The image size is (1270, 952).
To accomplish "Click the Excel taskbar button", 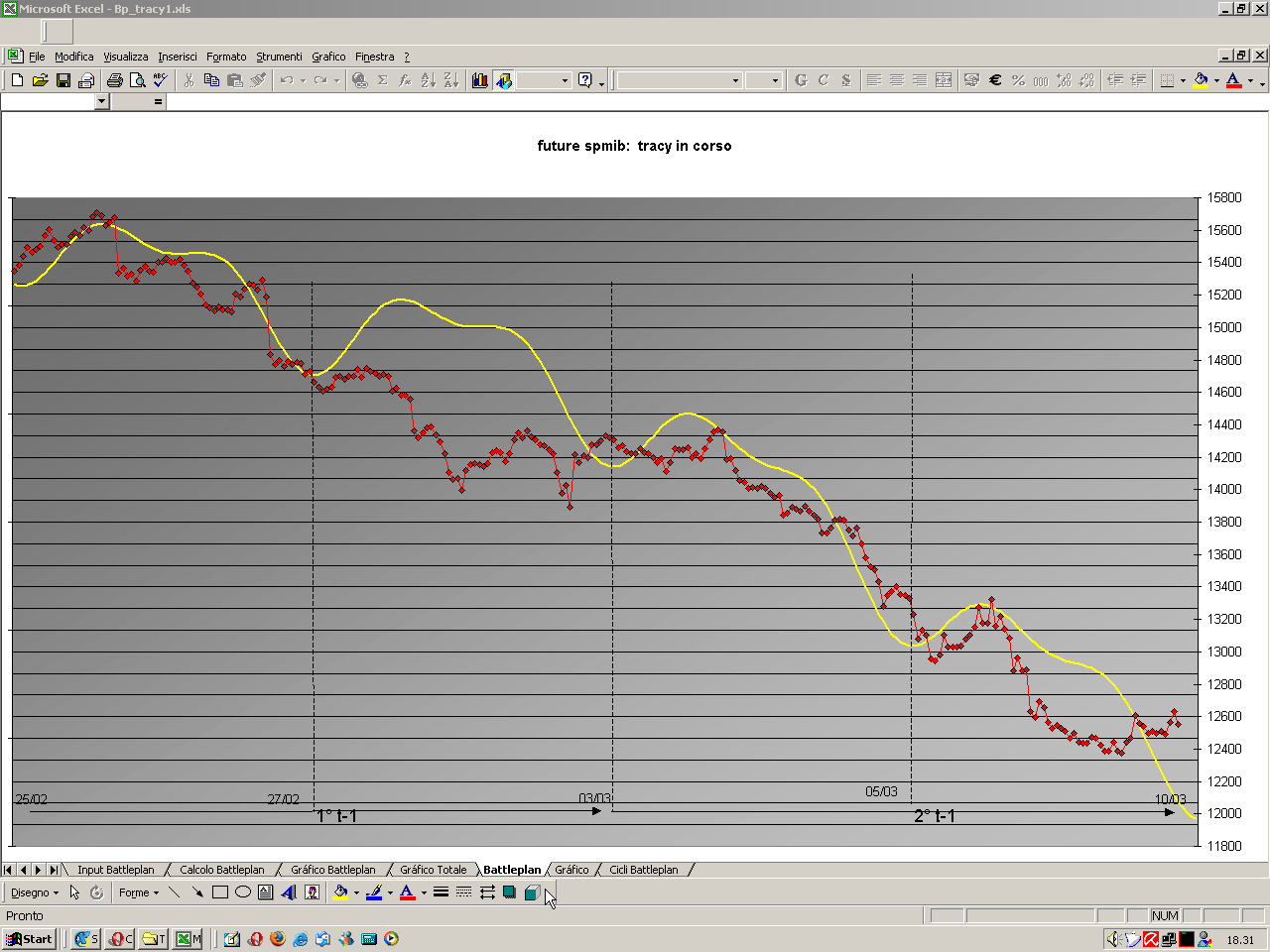I will (x=189, y=939).
